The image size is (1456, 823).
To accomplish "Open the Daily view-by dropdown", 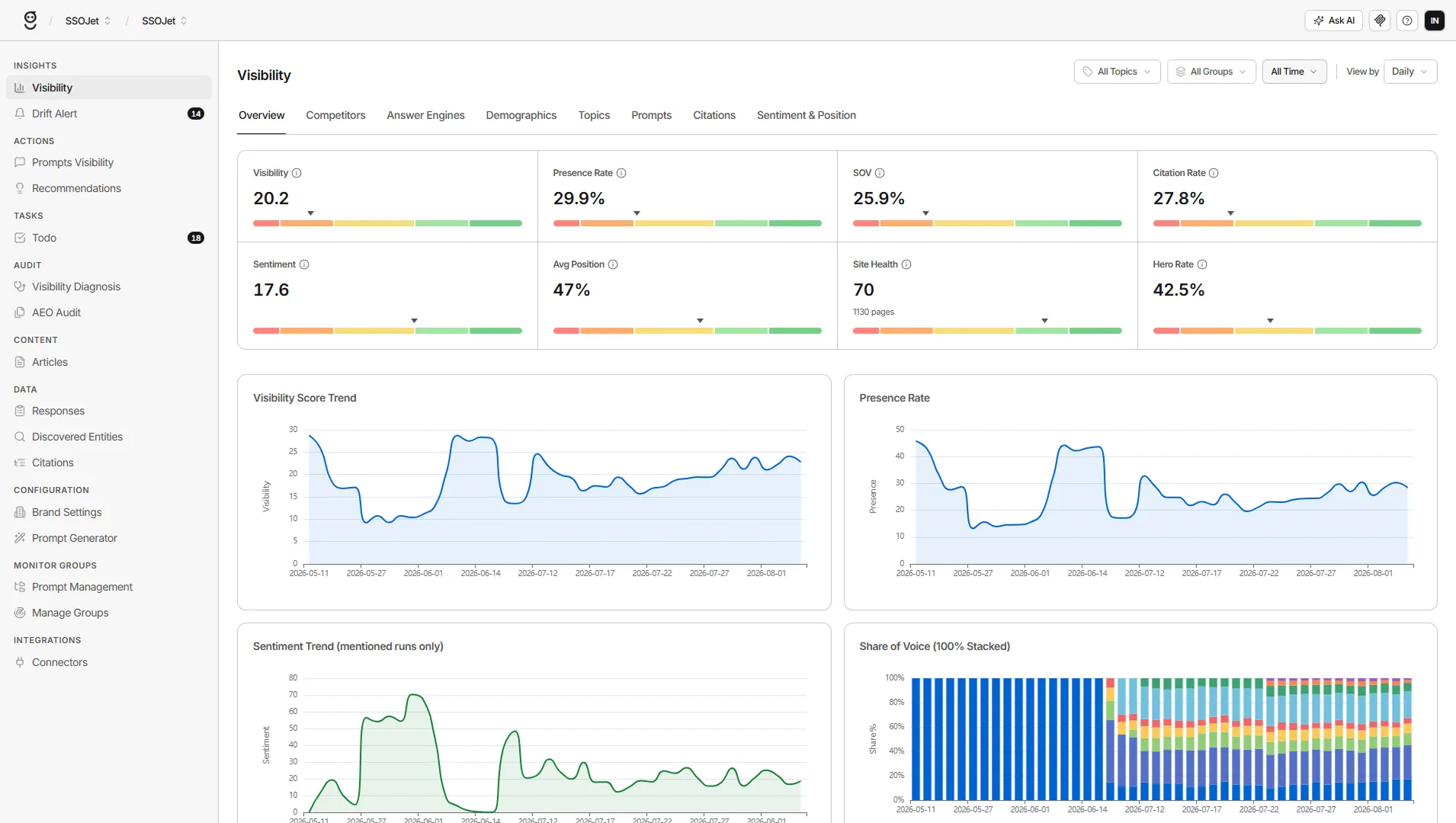I will (x=1410, y=72).
